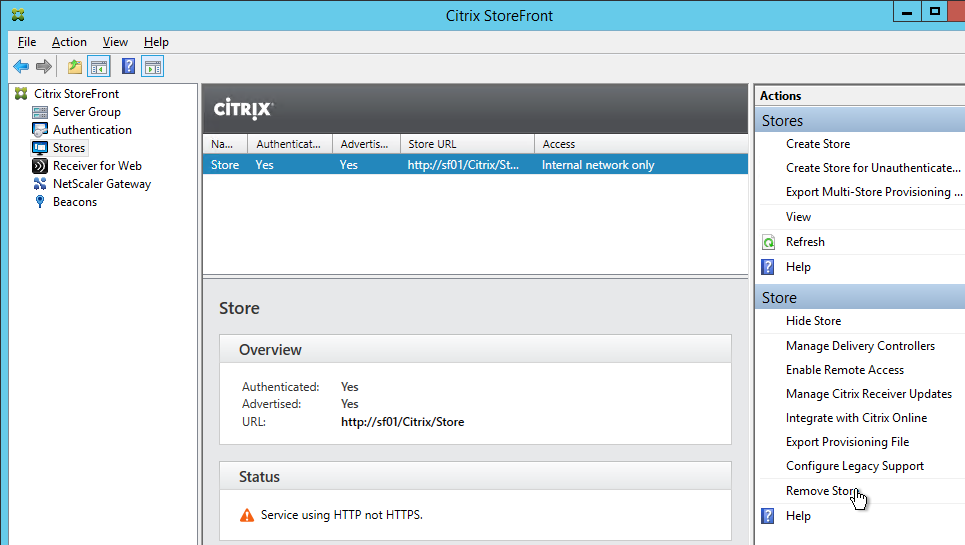Open the File menu

point(27,42)
